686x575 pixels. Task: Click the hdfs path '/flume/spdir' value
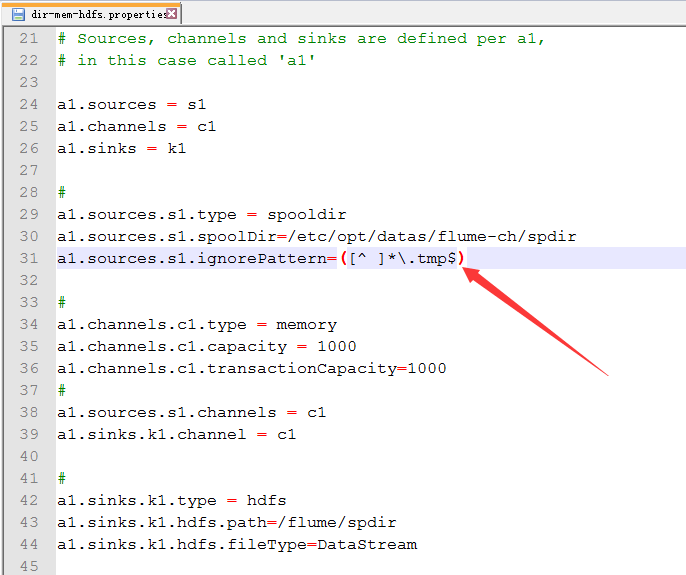click(x=337, y=522)
